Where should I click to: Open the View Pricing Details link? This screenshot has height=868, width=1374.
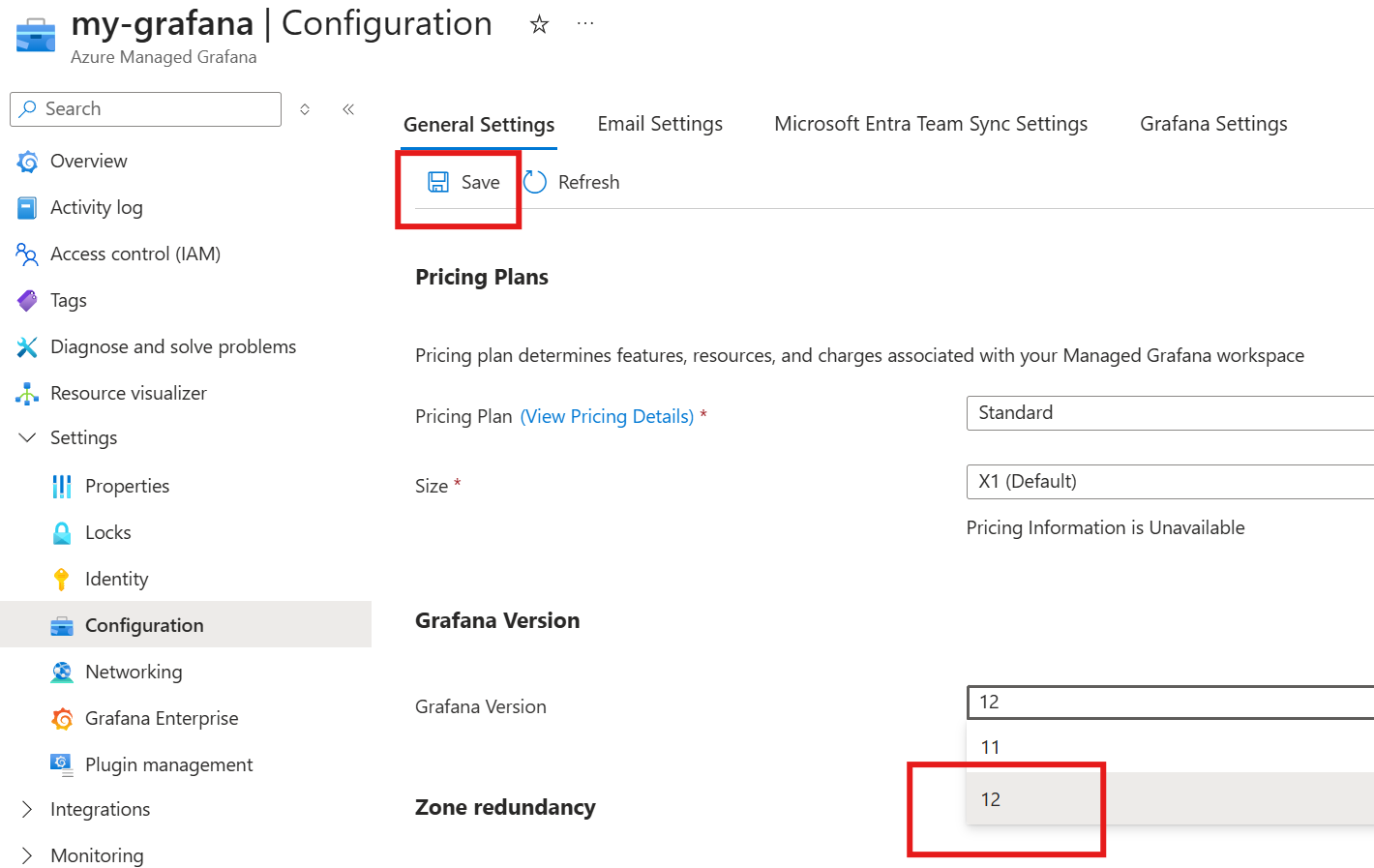607,416
